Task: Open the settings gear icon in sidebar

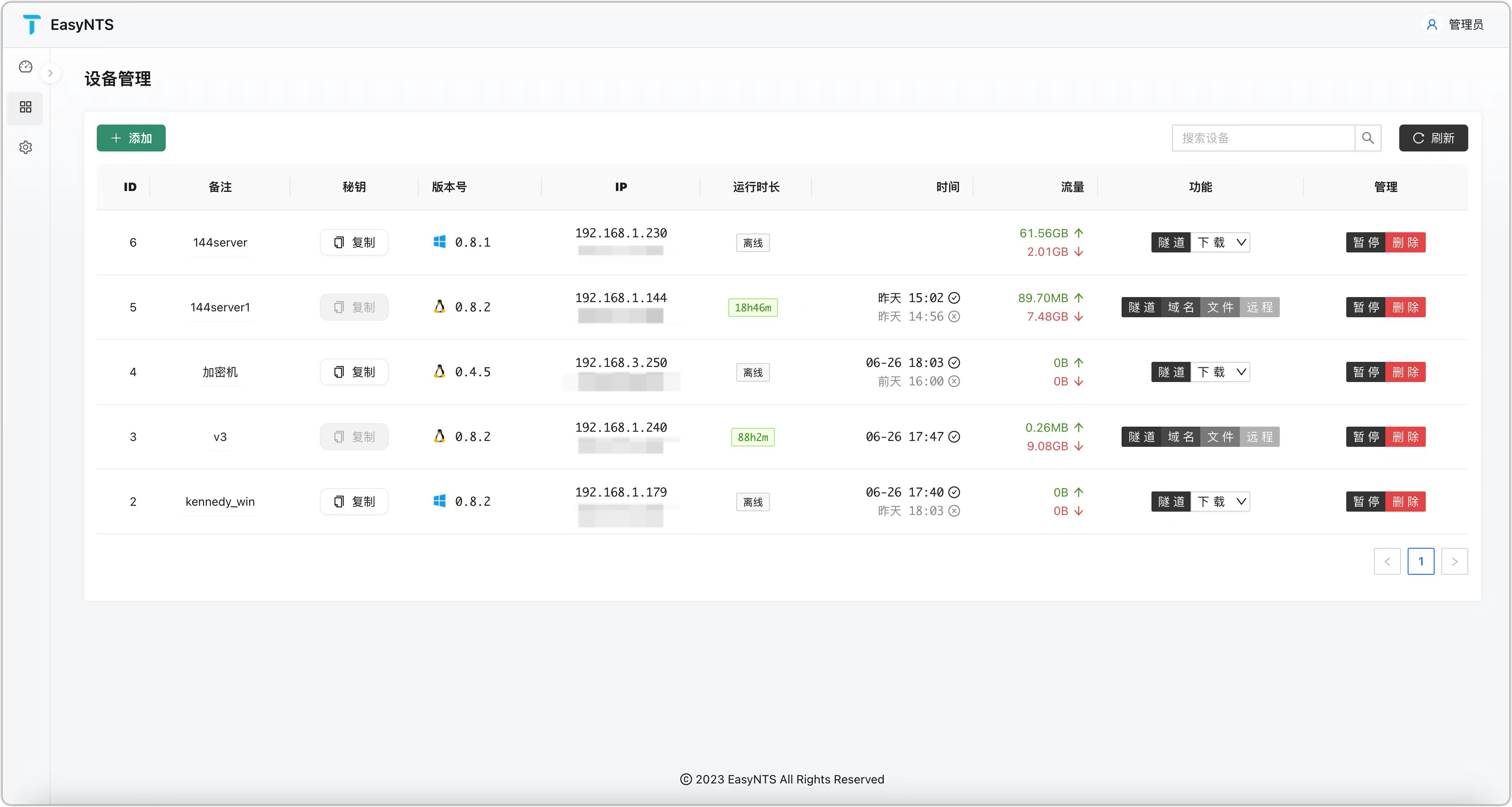Action: (25, 147)
